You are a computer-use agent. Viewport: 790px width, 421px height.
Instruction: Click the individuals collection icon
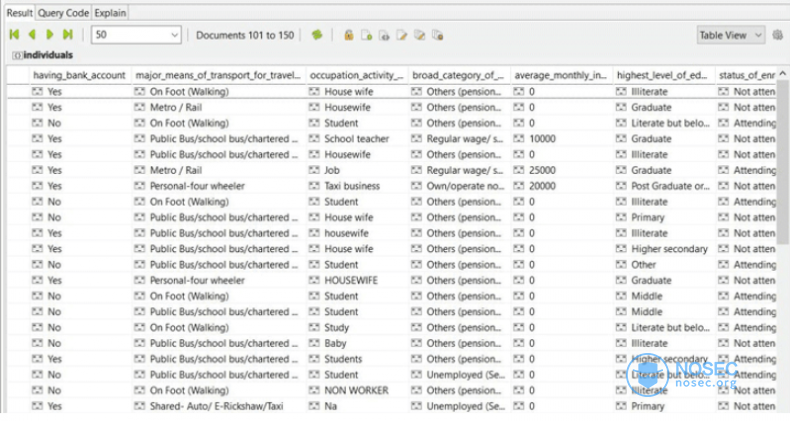pyautogui.click(x=17, y=55)
